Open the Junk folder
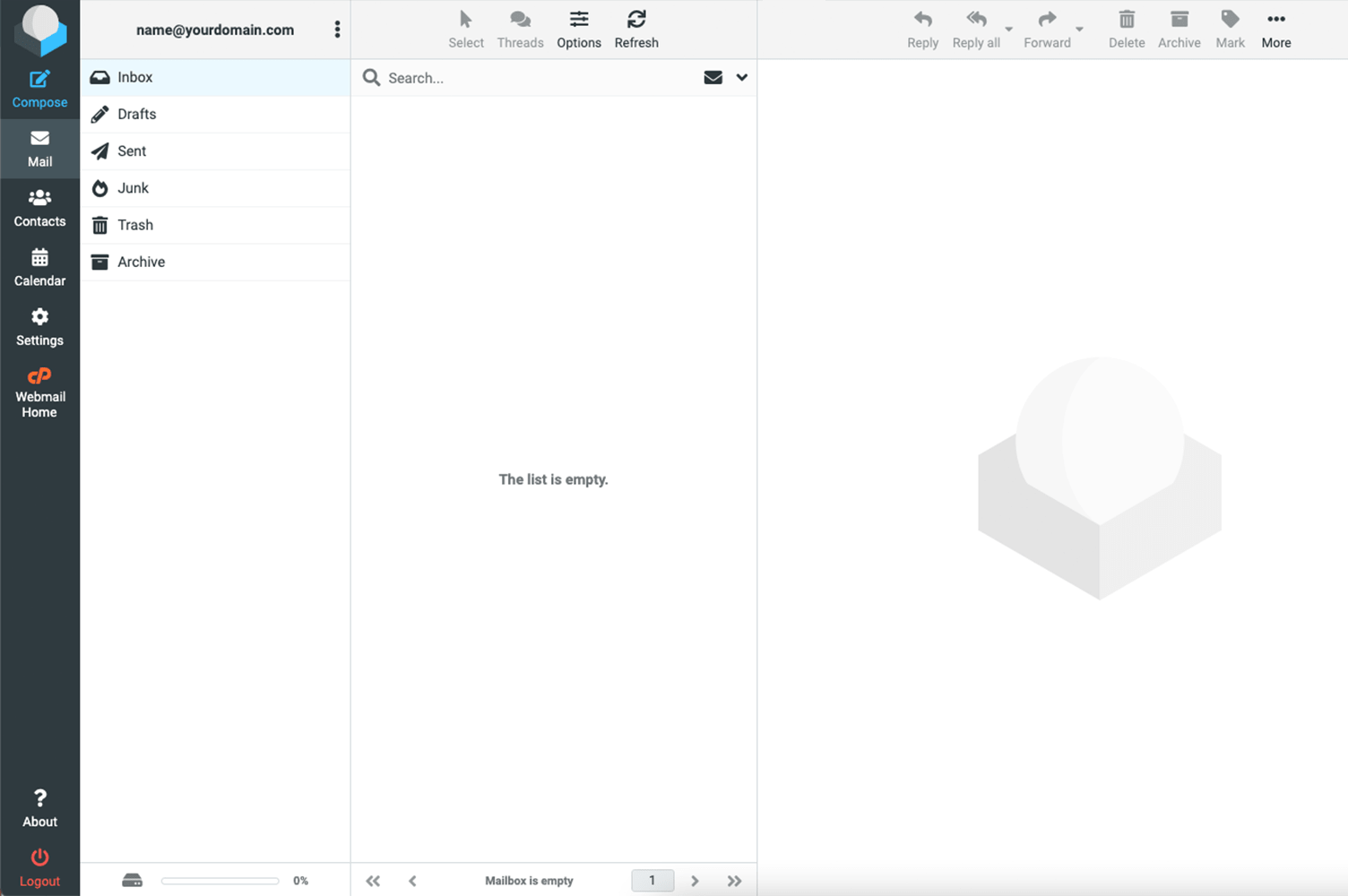The height and width of the screenshot is (896, 1348). tap(133, 188)
